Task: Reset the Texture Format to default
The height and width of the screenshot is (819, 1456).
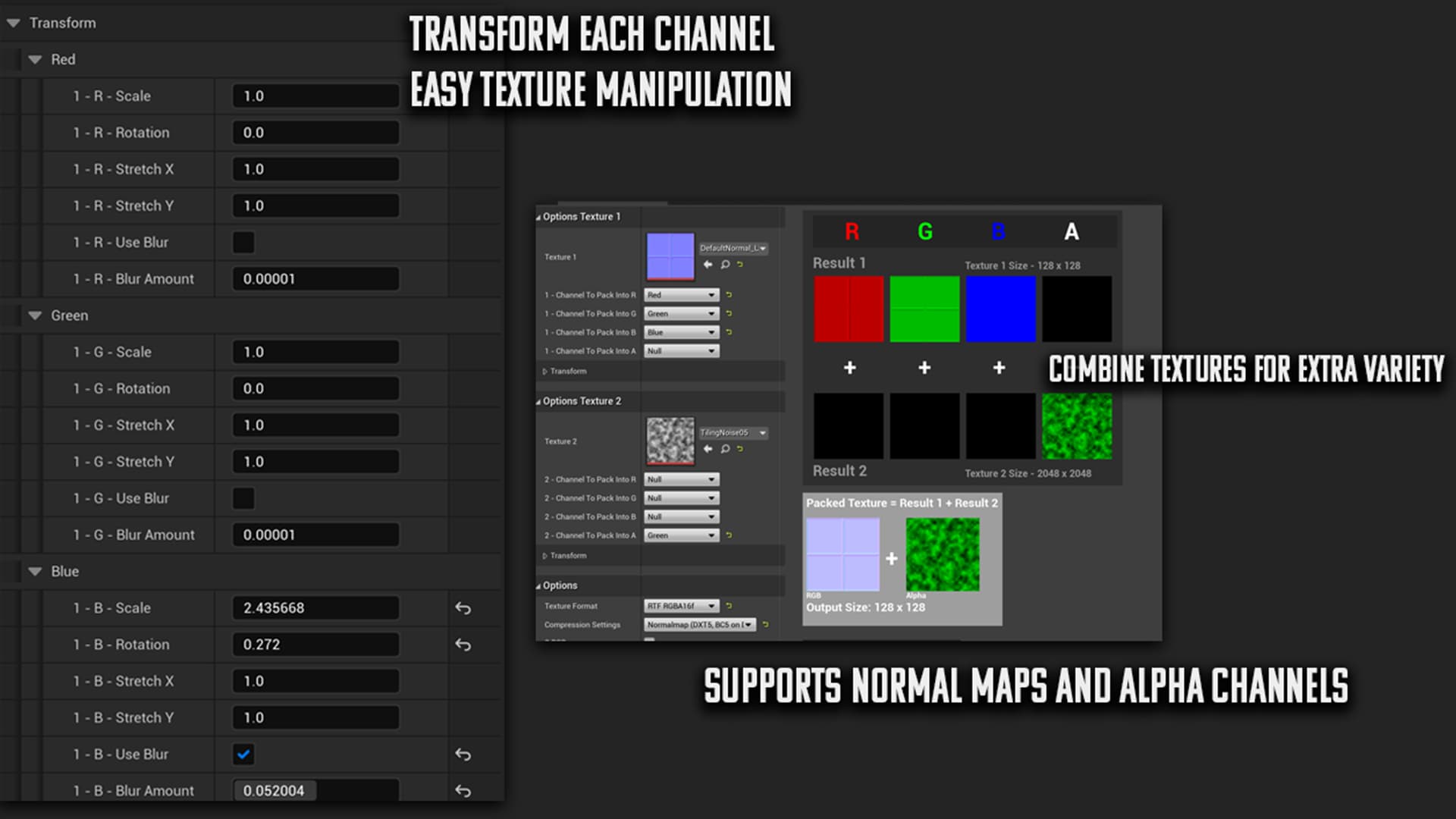Action: tap(728, 606)
